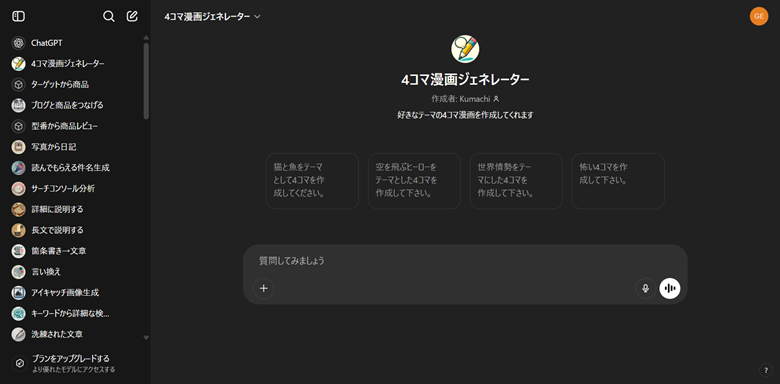The image size is (780, 384).
Task: Click the icon beside 長文で説明する
Action: click(x=18, y=230)
